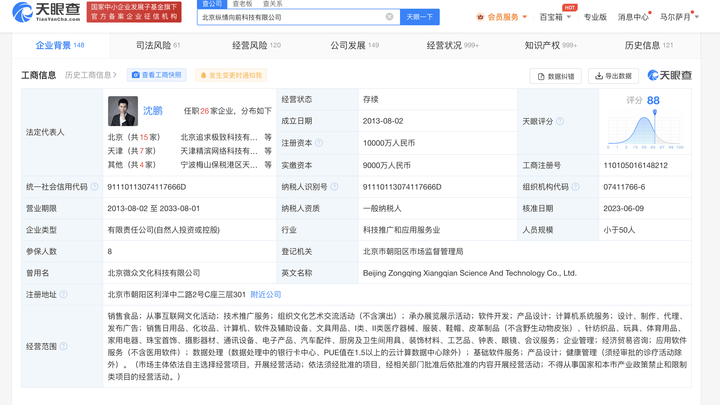The height and width of the screenshot is (405, 720).
Task: Click the 成立日期 value 2013-08-02
Action: [x=383, y=121]
